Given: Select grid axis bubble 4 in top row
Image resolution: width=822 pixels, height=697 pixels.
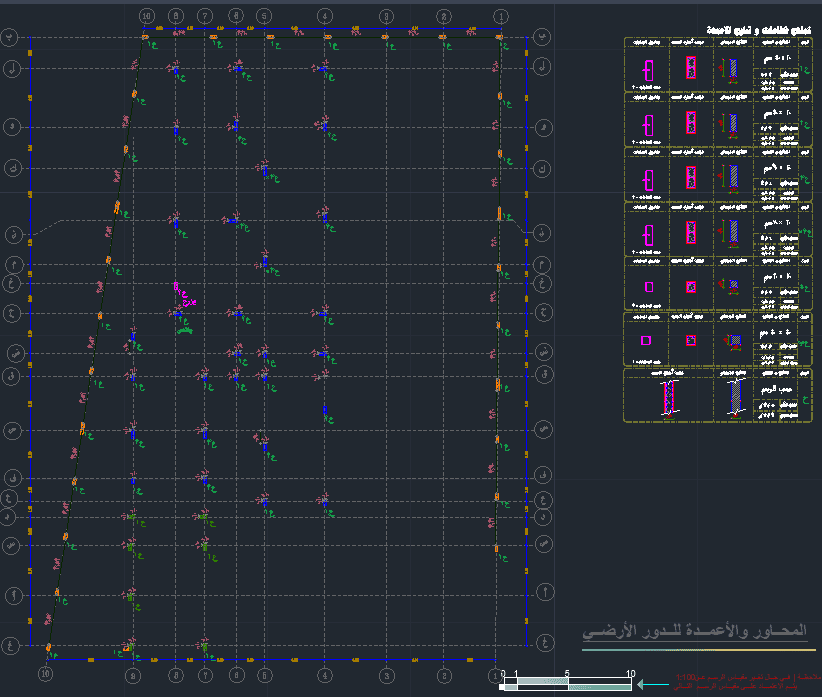Looking at the screenshot, I should coord(325,16).
